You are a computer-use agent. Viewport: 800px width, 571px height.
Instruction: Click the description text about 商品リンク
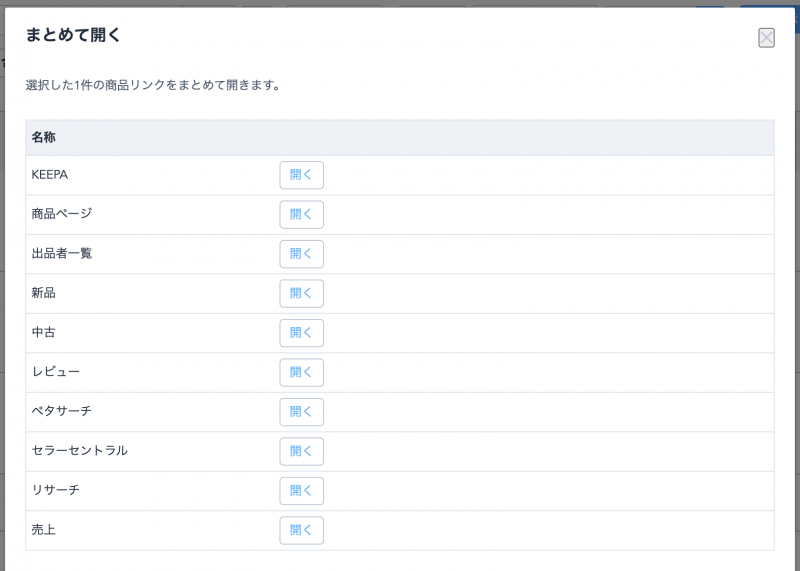[153, 85]
